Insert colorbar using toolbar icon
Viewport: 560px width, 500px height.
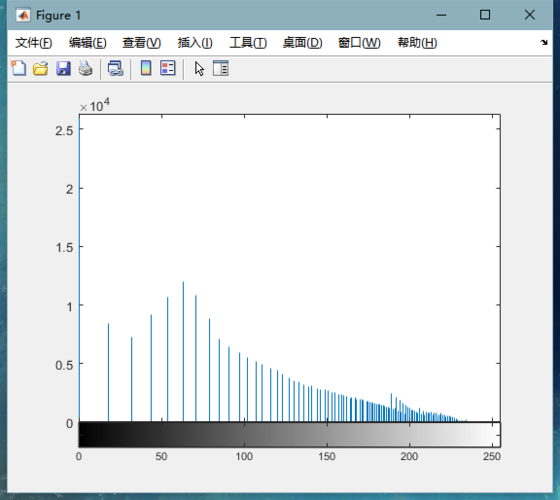146,68
